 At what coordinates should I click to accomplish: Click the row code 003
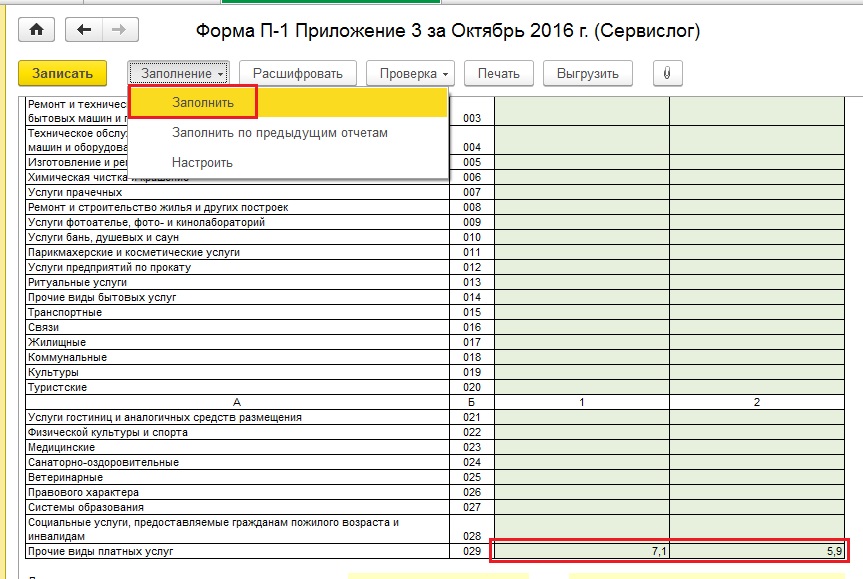click(472, 118)
